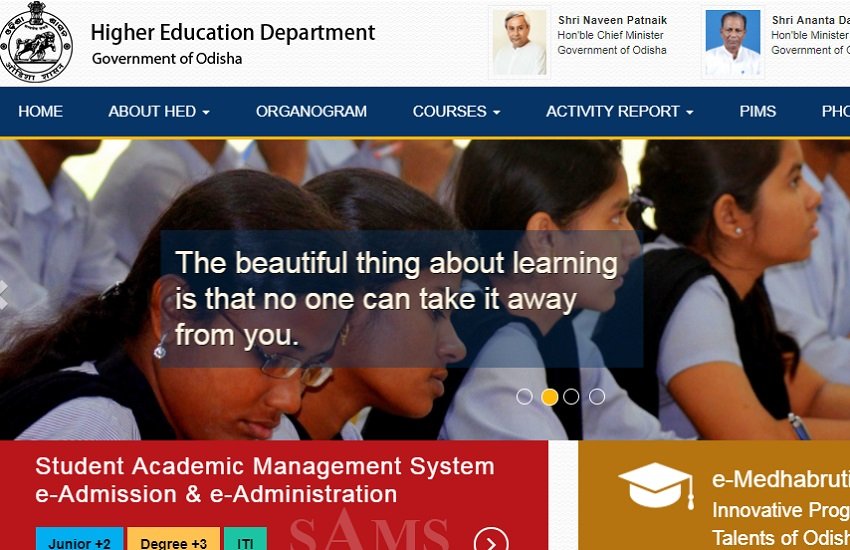Viewport: 850px width, 550px height.
Task: Expand the COURSES dropdown menu
Action: (456, 111)
